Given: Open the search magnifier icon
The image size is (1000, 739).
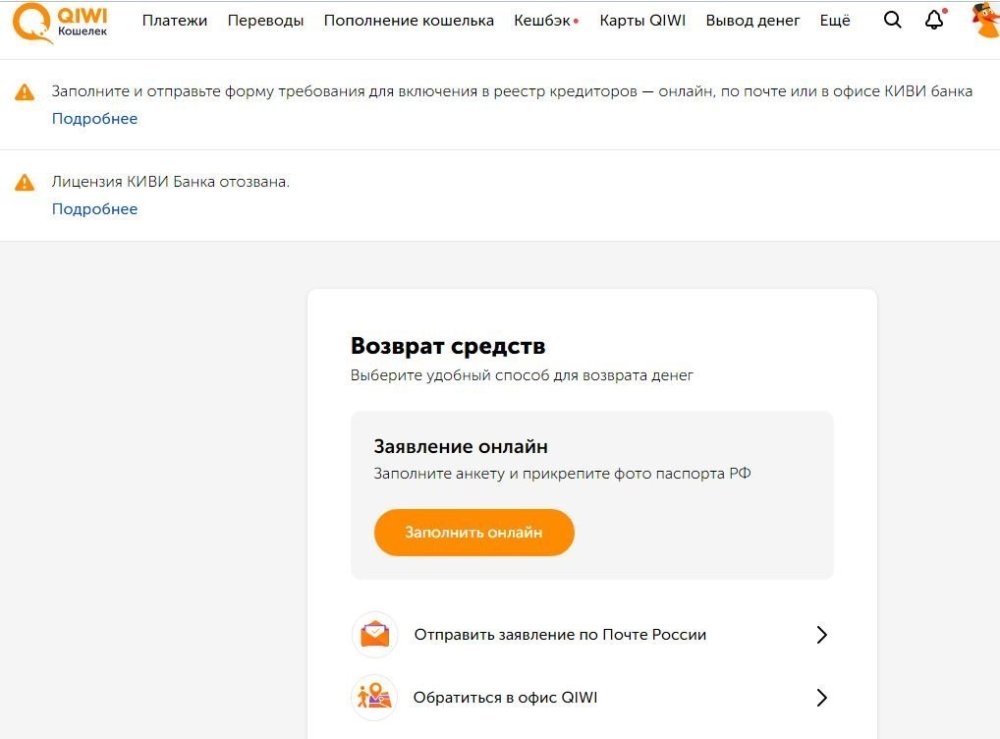Looking at the screenshot, I should point(892,21).
